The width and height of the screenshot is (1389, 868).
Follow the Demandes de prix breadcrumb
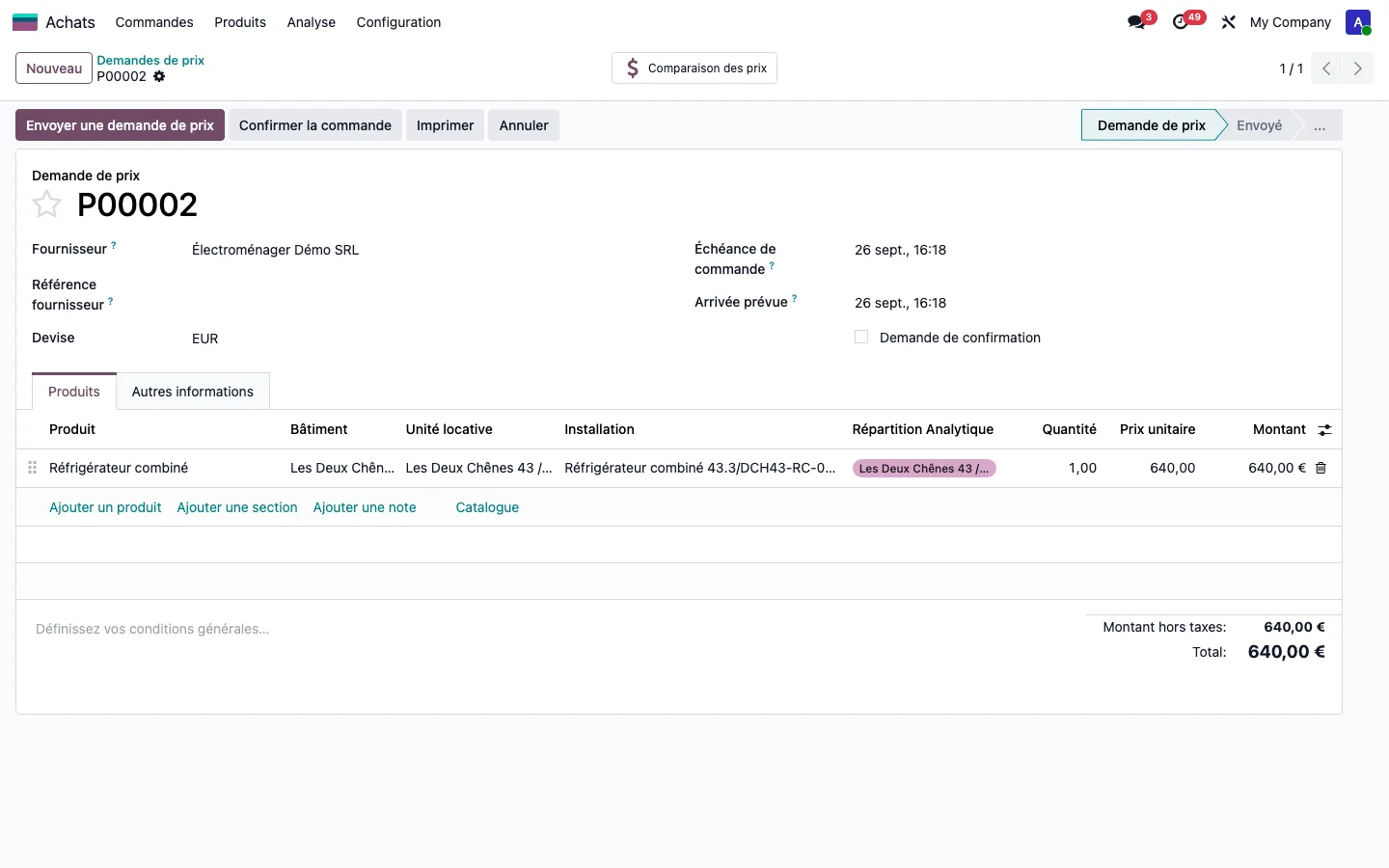tap(150, 60)
